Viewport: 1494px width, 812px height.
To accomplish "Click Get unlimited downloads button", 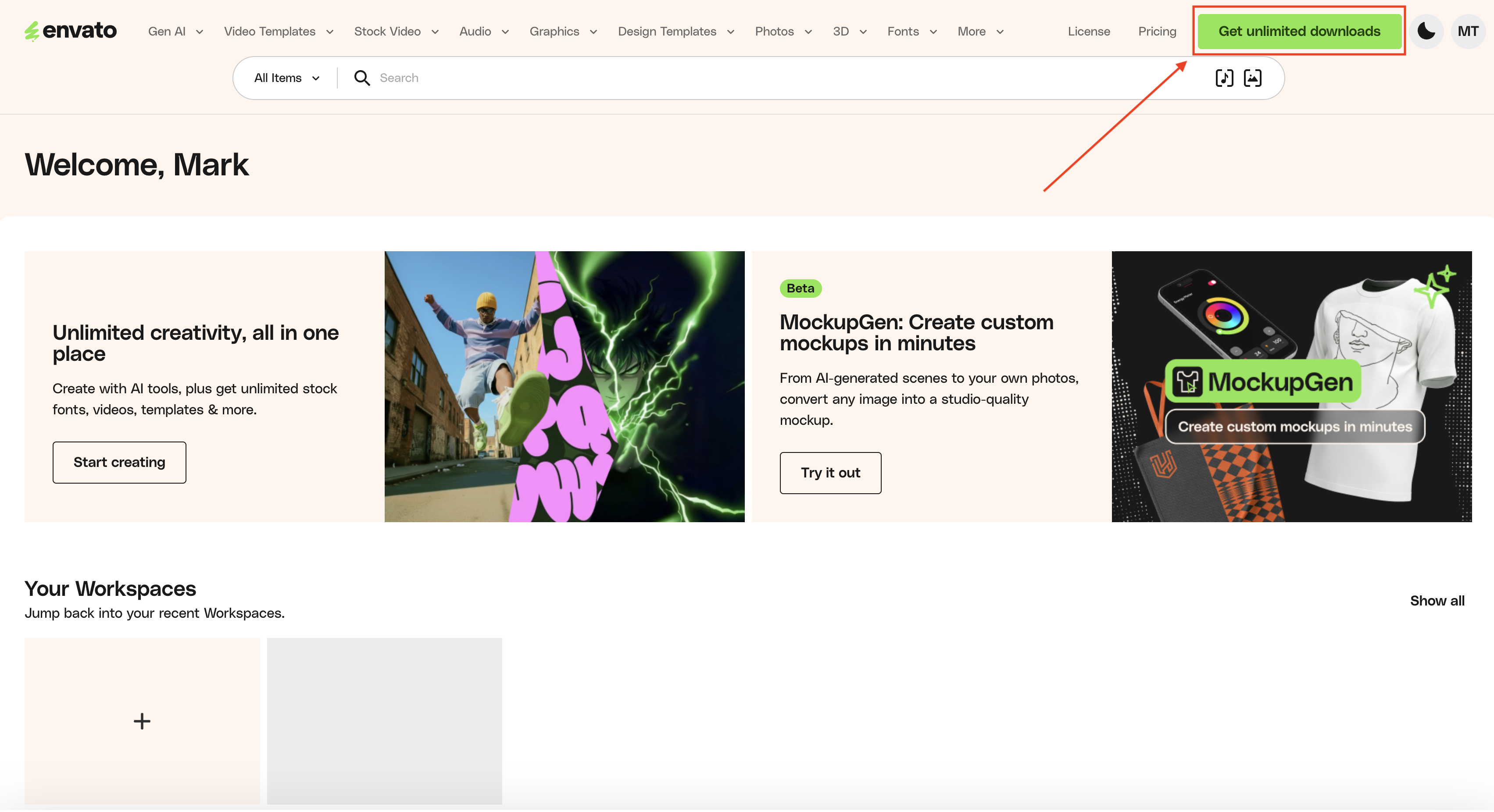I will click(1299, 31).
